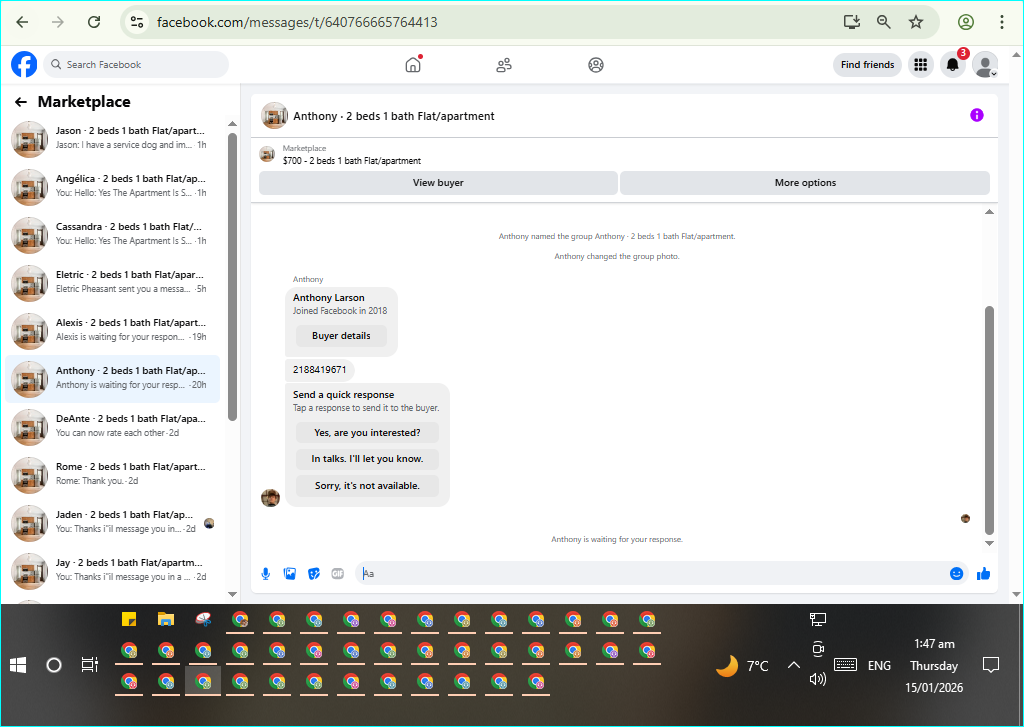Click the site info icon in the address bar
This screenshot has width=1024, height=727.
(137, 22)
